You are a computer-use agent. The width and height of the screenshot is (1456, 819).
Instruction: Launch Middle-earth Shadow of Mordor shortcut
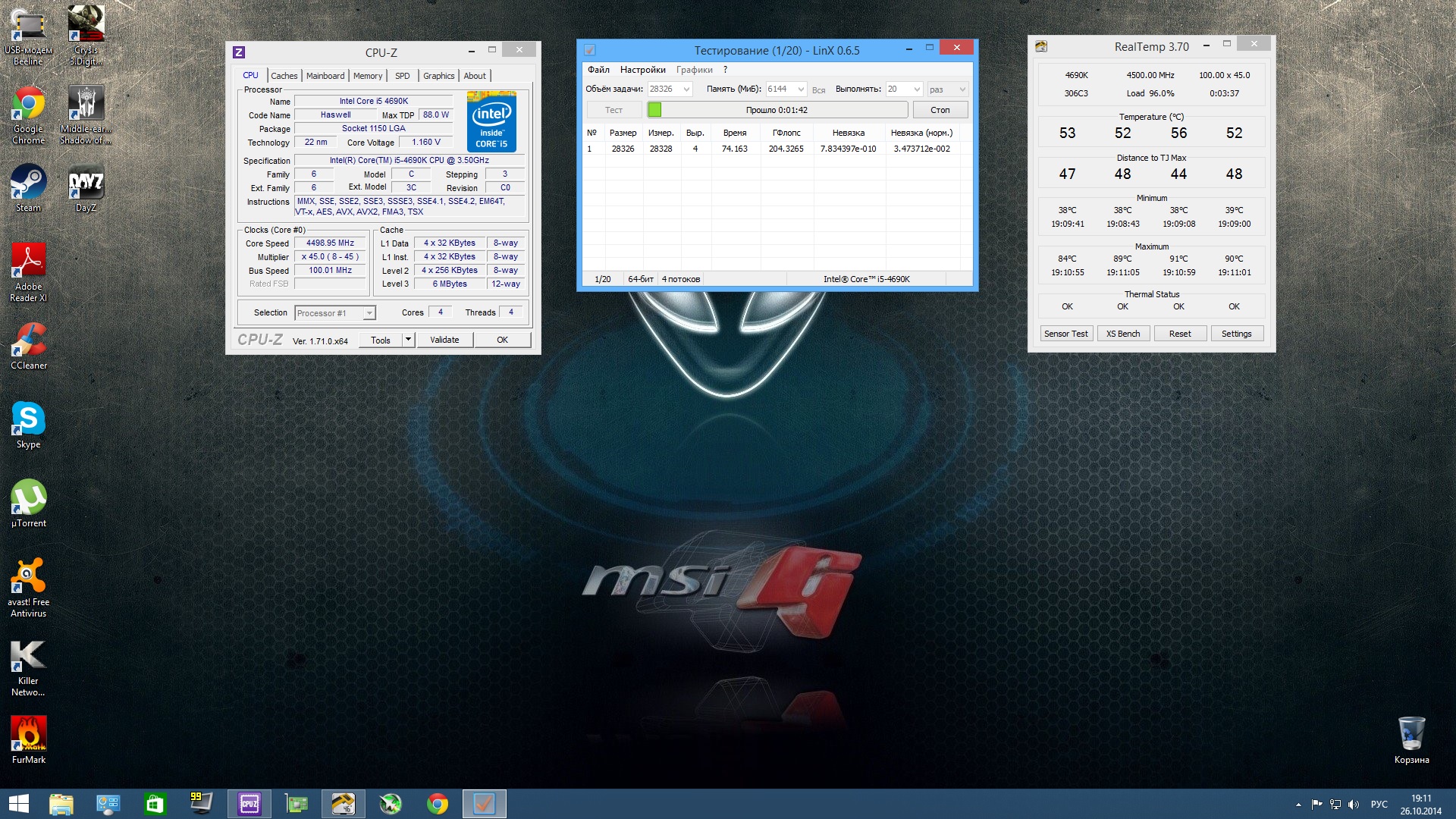click(86, 115)
